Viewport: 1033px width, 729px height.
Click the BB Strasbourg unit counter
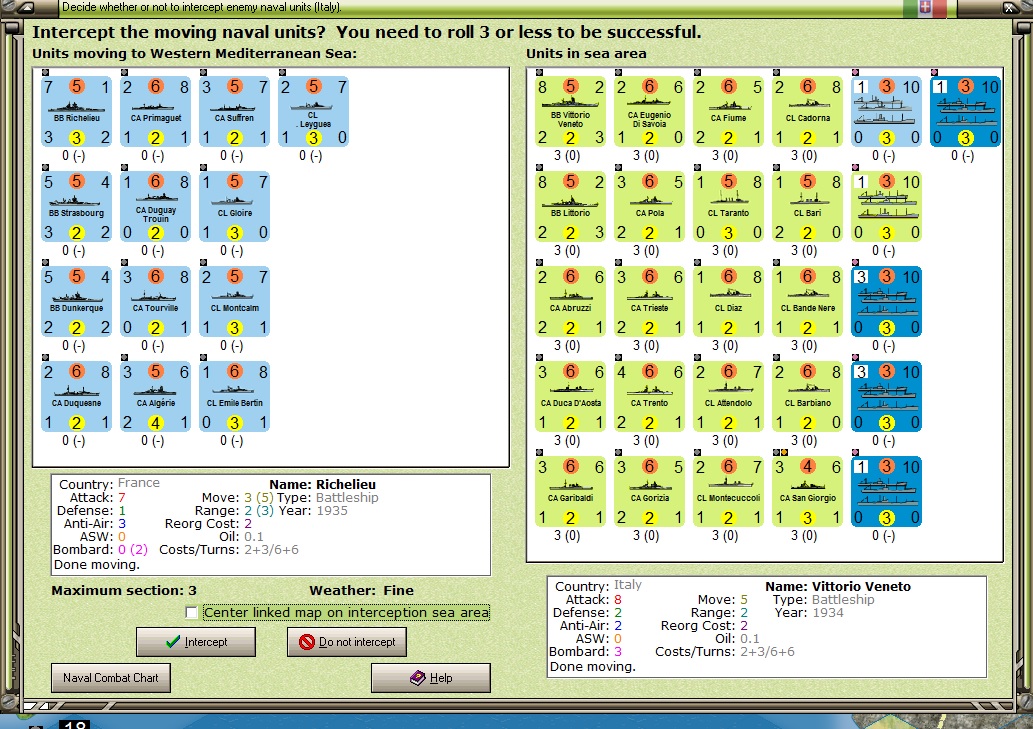point(76,207)
